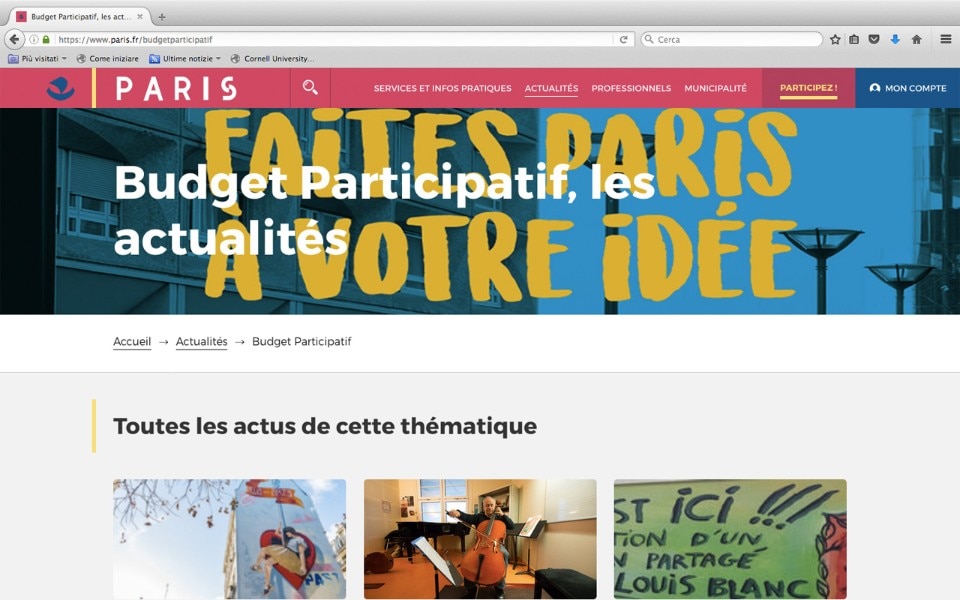This screenshot has height=600, width=960.
Task: Click the Cerca search field
Action: [x=732, y=39]
